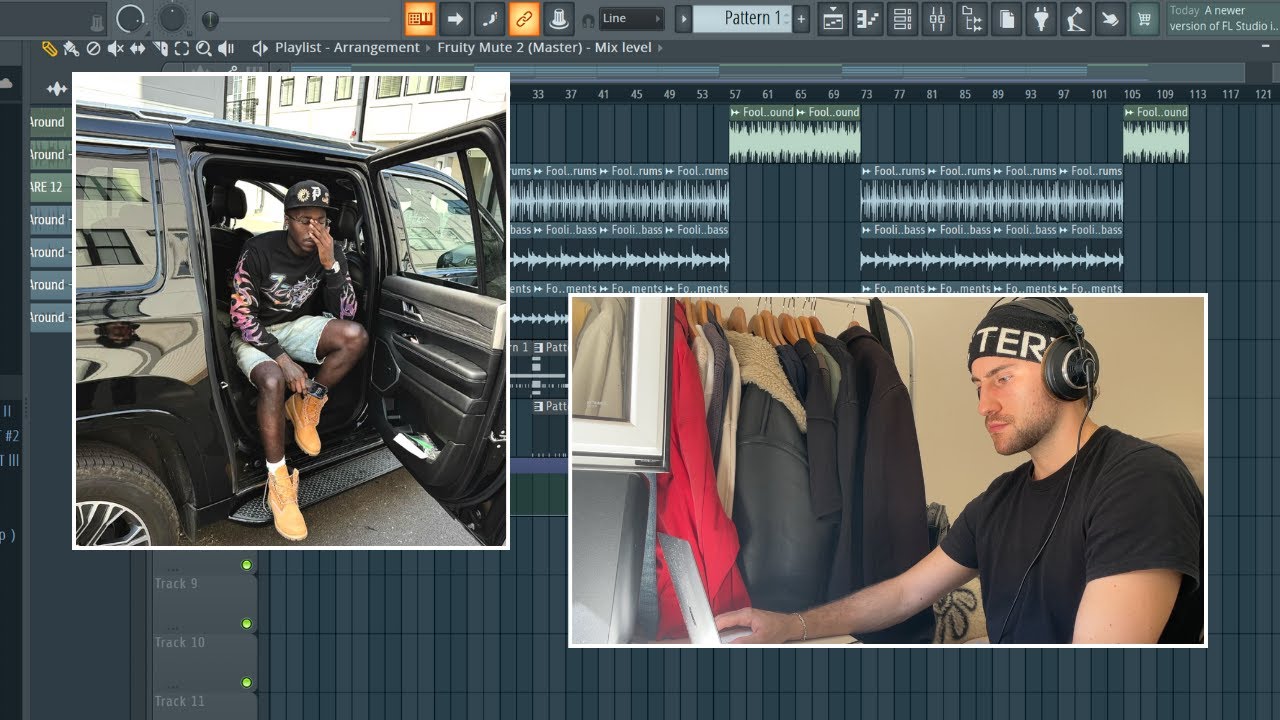Screen dimensions: 1280x720
Task: Click bar 57 on the timeline ruler
Action: pyautogui.click(x=735, y=94)
